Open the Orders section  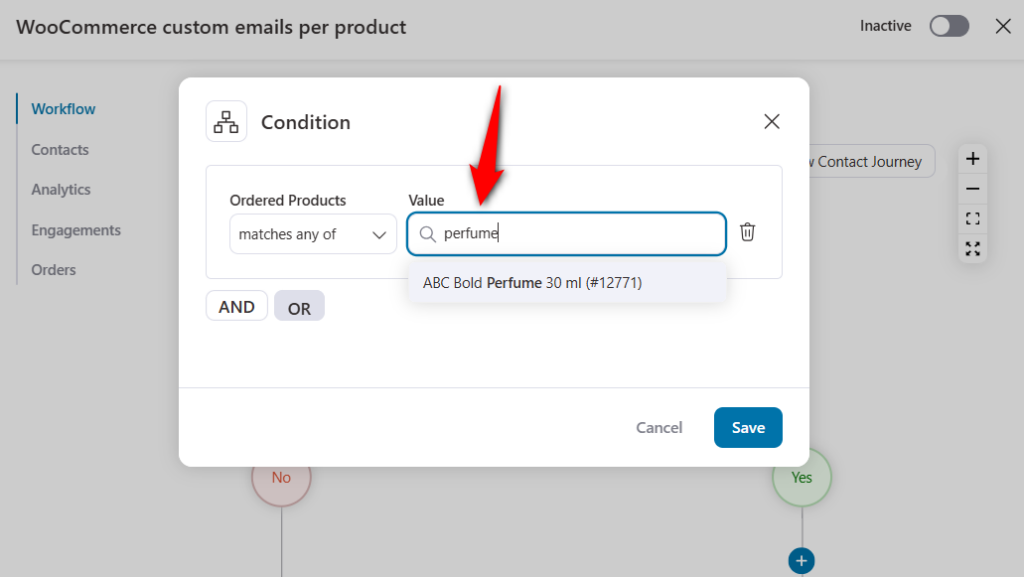(53, 269)
